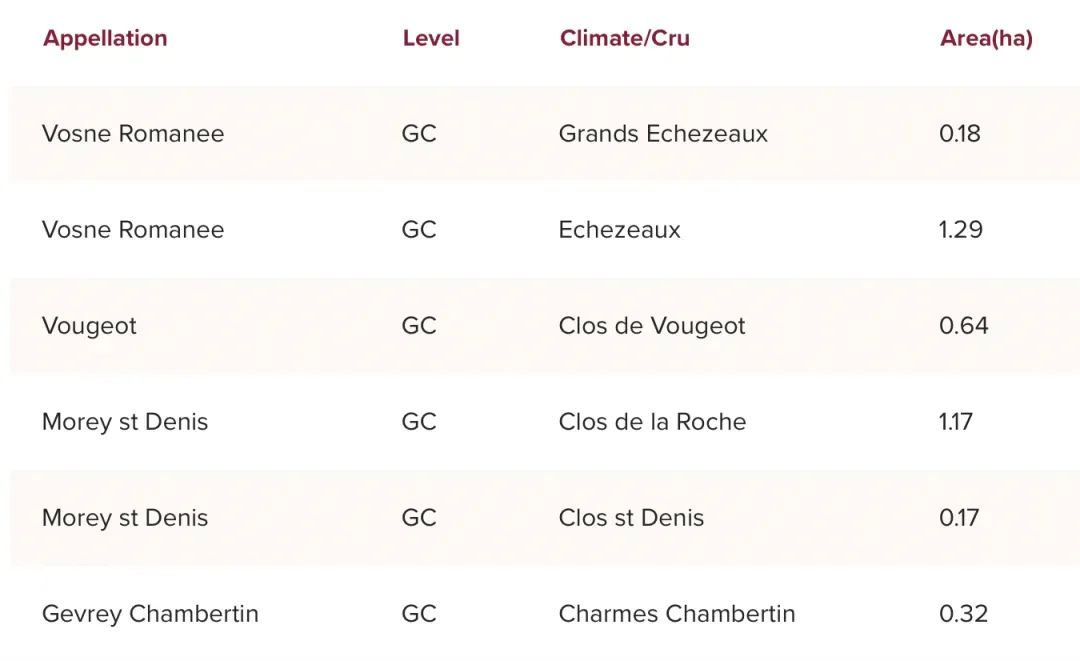Select the Grands Echezeaux cell
This screenshot has height=661, width=1080.
point(663,134)
